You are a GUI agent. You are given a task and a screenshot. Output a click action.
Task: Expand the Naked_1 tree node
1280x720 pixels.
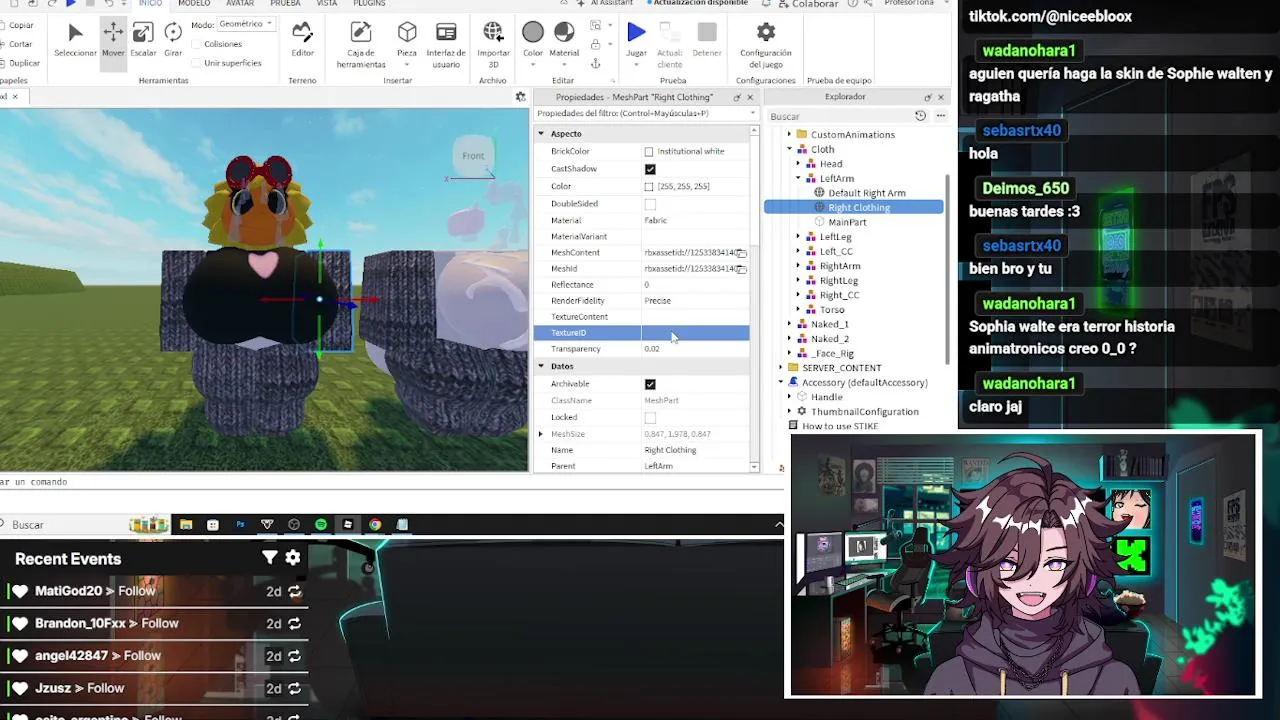coord(789,324)
